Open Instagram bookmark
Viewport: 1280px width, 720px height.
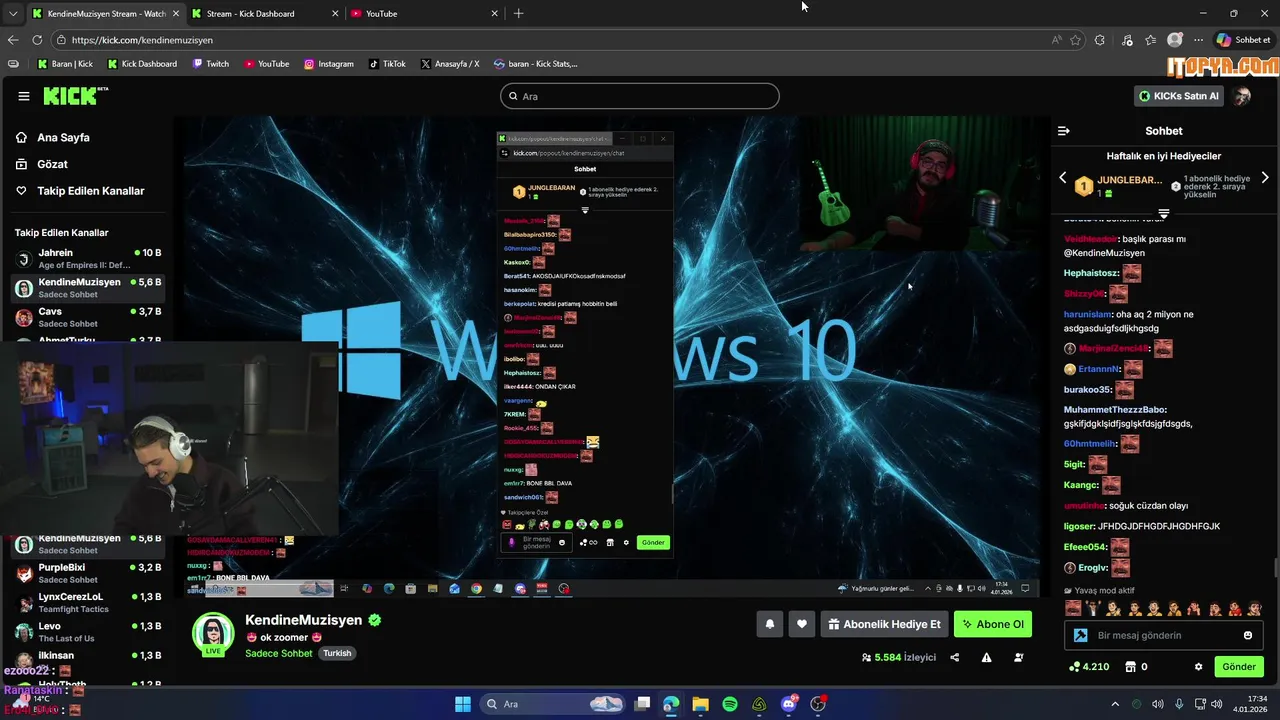click(329, 64)
